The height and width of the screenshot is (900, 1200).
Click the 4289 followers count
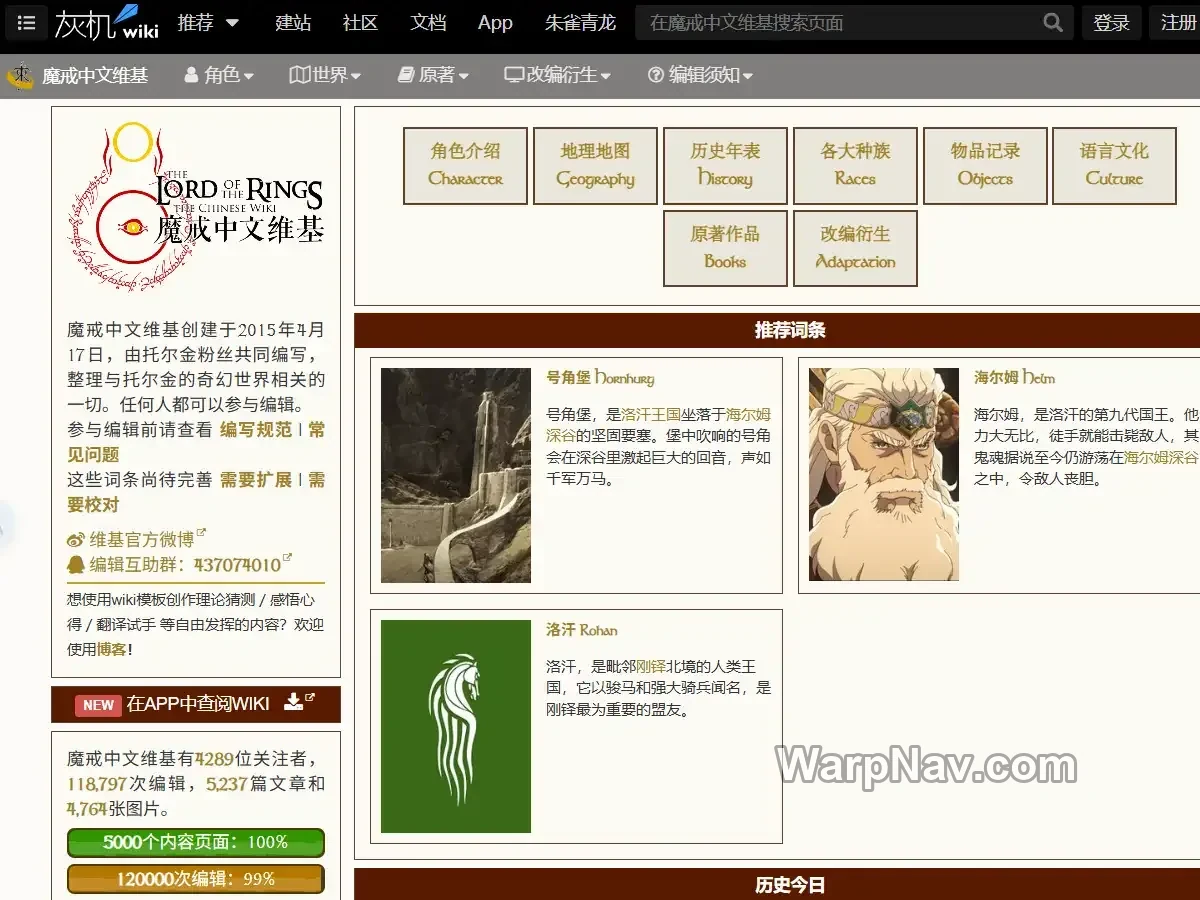click(x=214, y=759)
